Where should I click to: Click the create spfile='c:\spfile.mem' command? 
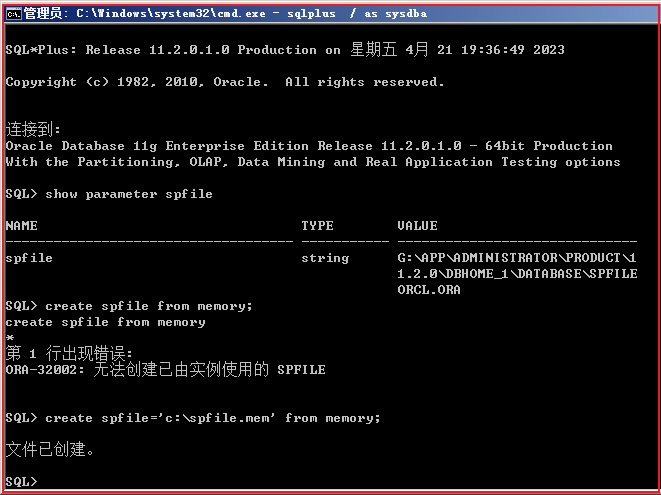coord(212,418)
